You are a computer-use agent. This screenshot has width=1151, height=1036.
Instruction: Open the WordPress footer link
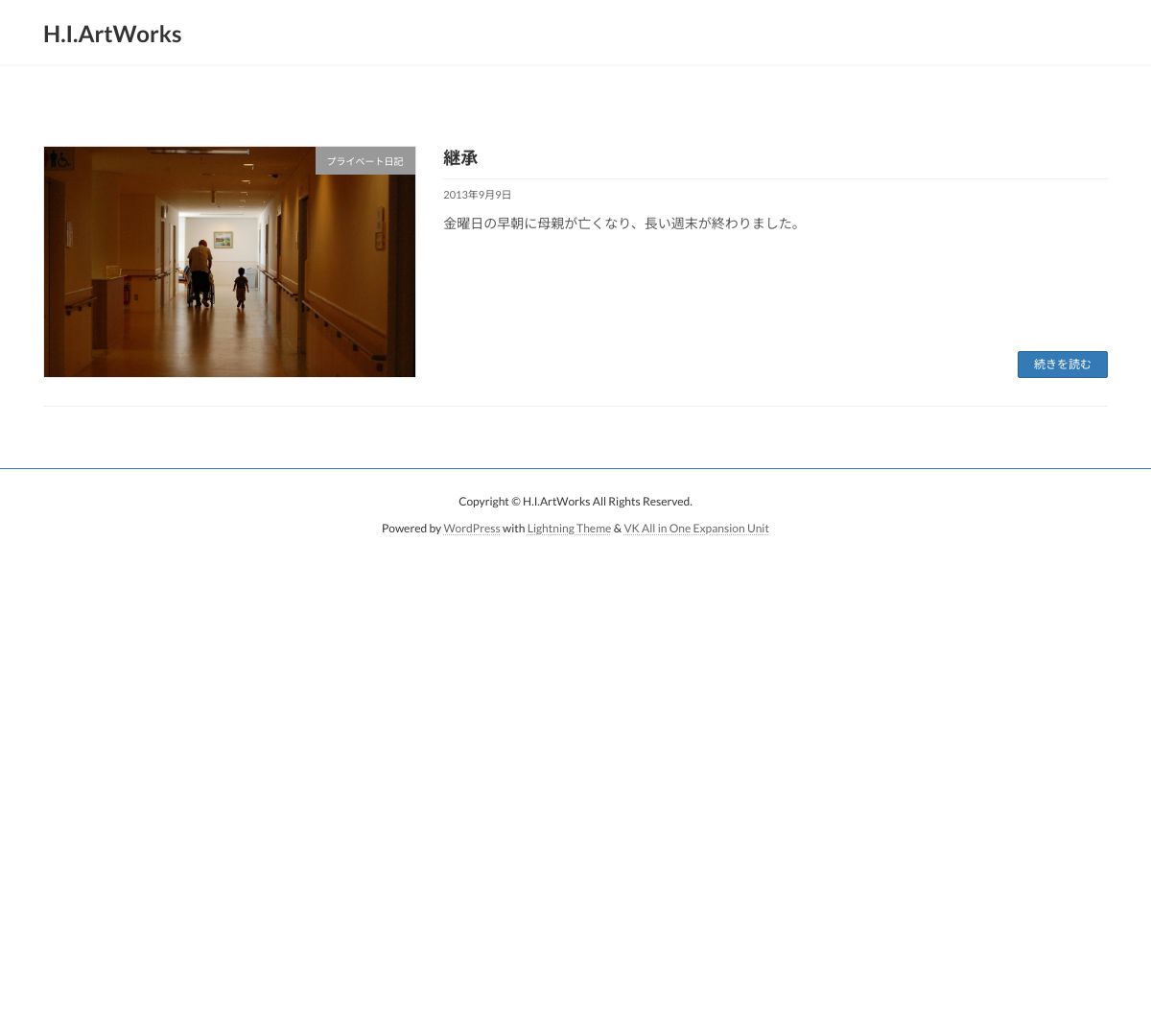click(x=471, y=529)
